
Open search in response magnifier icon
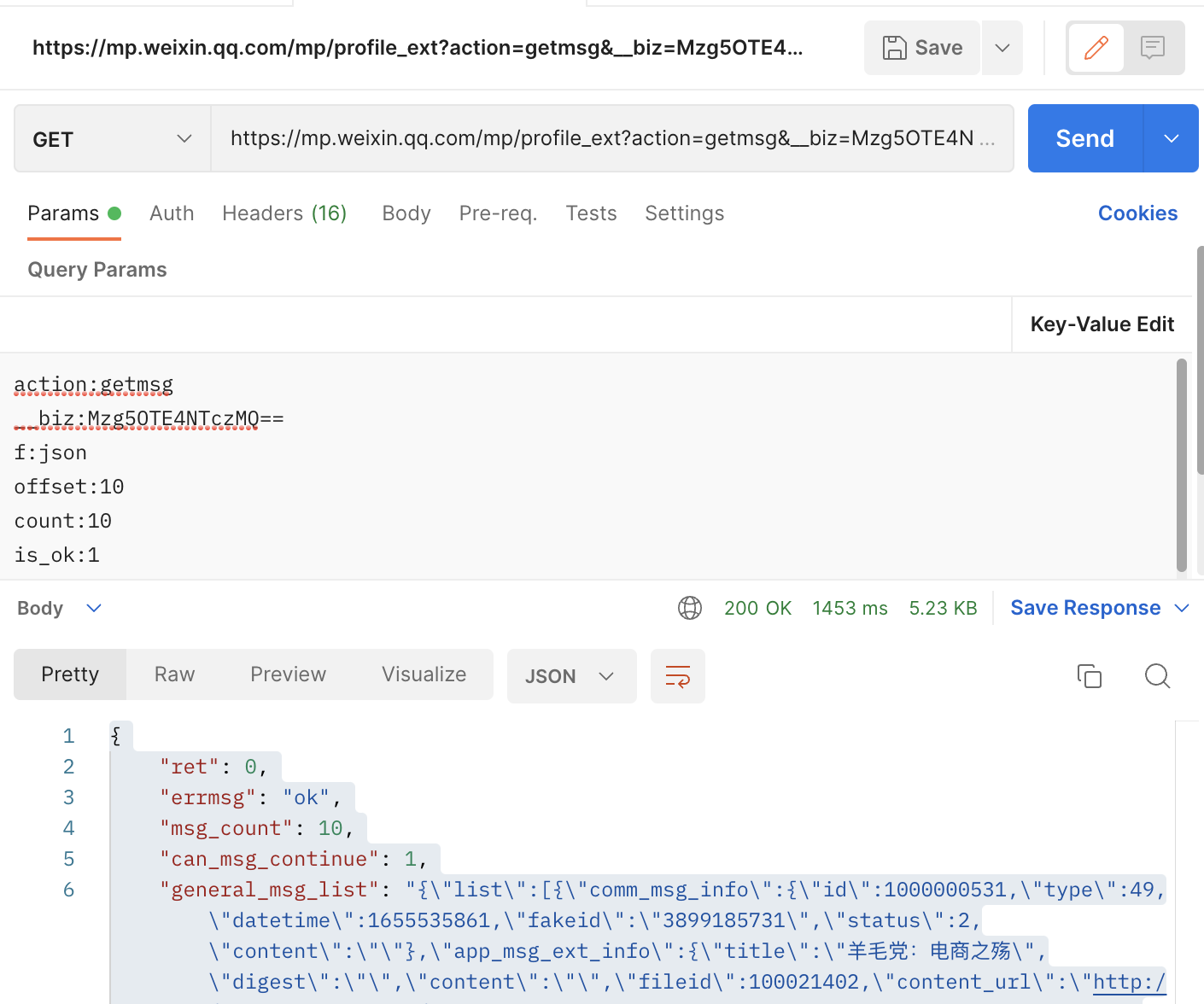(x=1157, y=676)
